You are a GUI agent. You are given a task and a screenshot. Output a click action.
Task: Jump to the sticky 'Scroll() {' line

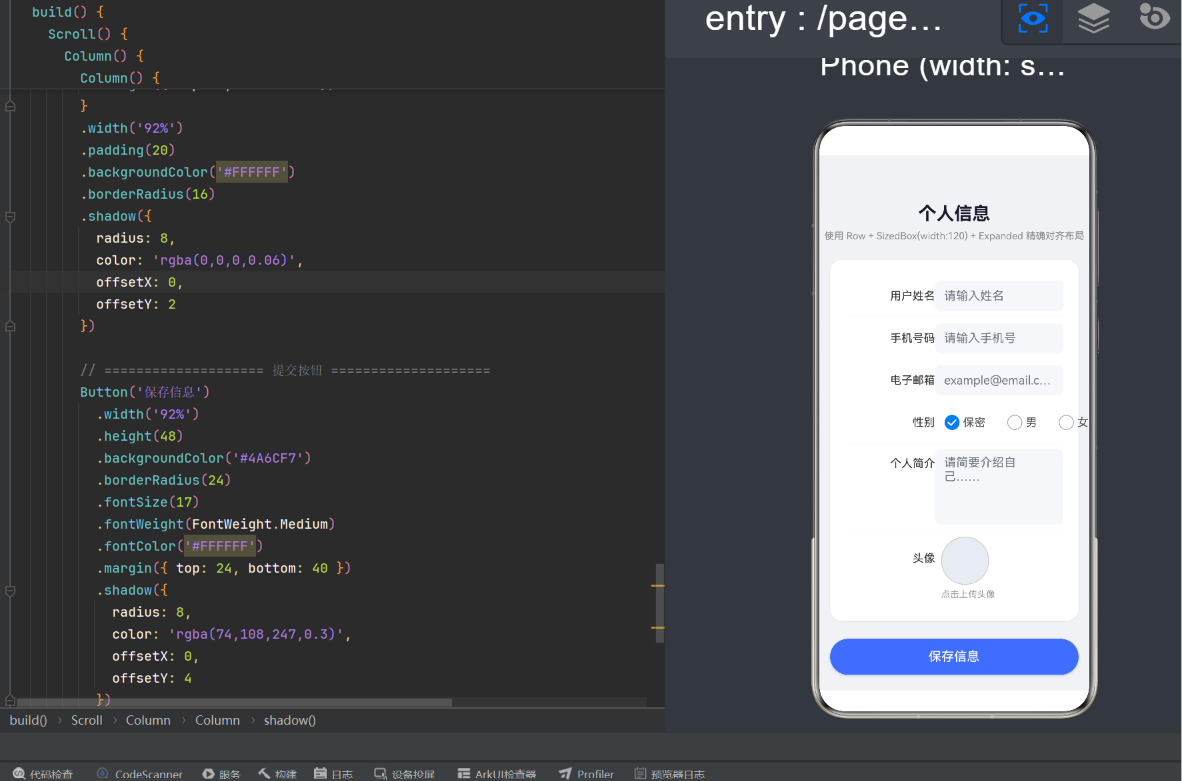[87, 34]
